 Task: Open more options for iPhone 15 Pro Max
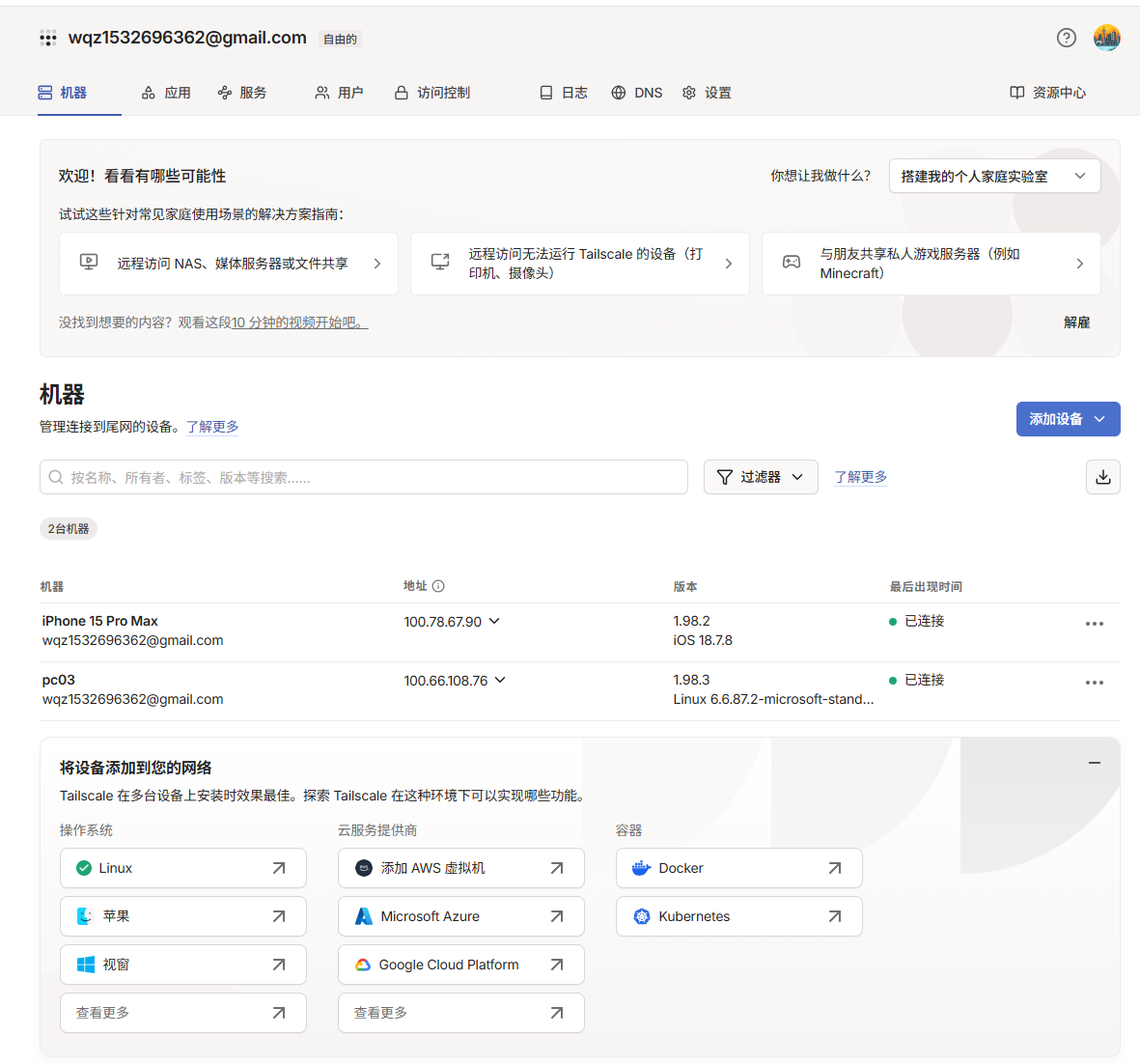1095,624
